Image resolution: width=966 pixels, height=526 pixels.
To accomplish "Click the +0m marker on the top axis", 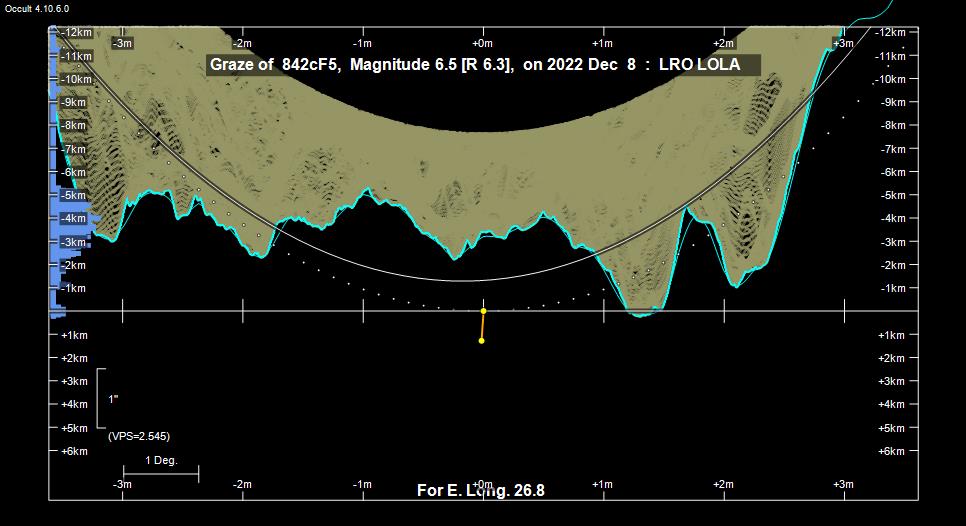I will (x=482, y=43).
